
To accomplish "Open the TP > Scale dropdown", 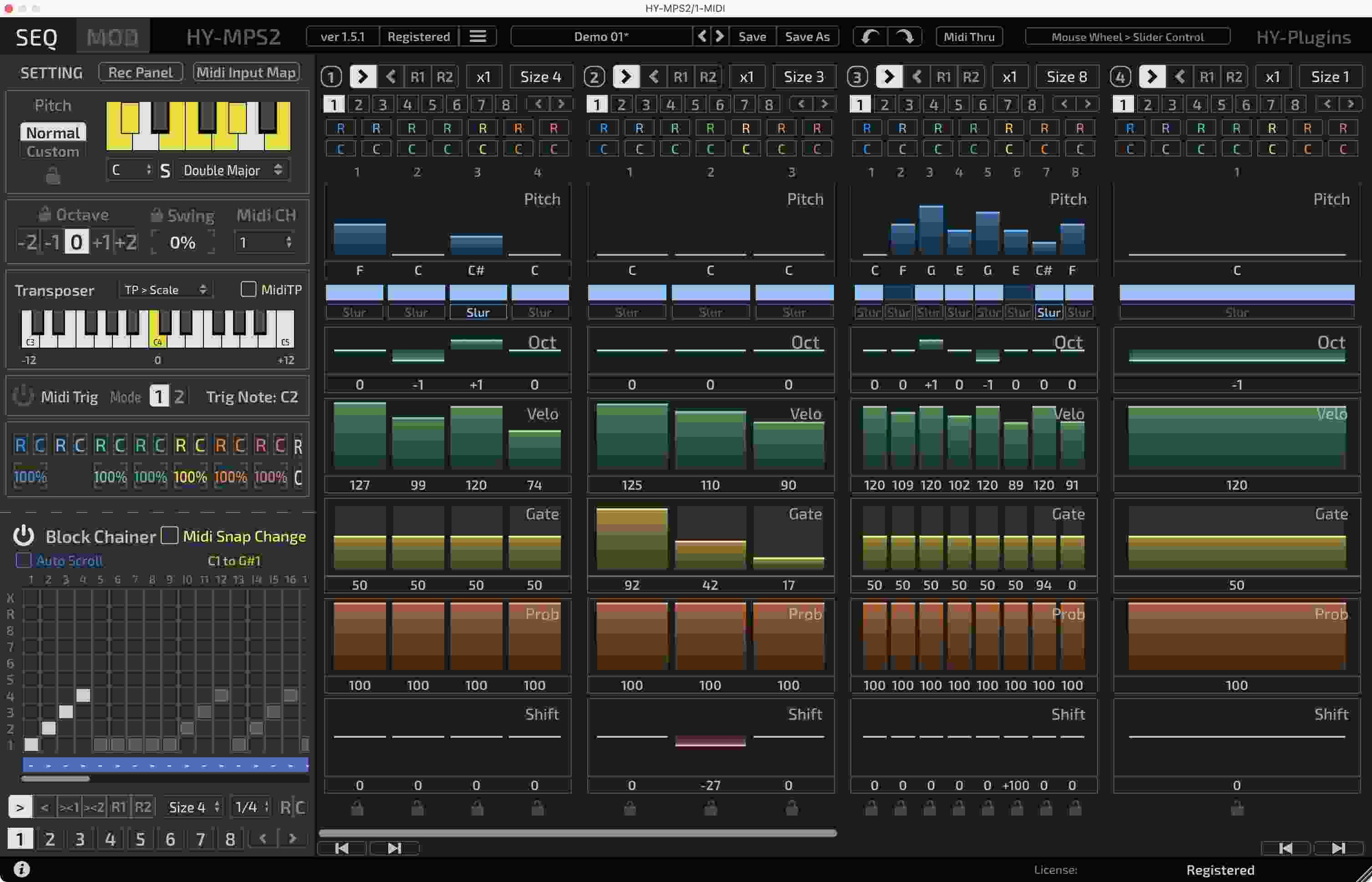I will click(x=165, y=290).
